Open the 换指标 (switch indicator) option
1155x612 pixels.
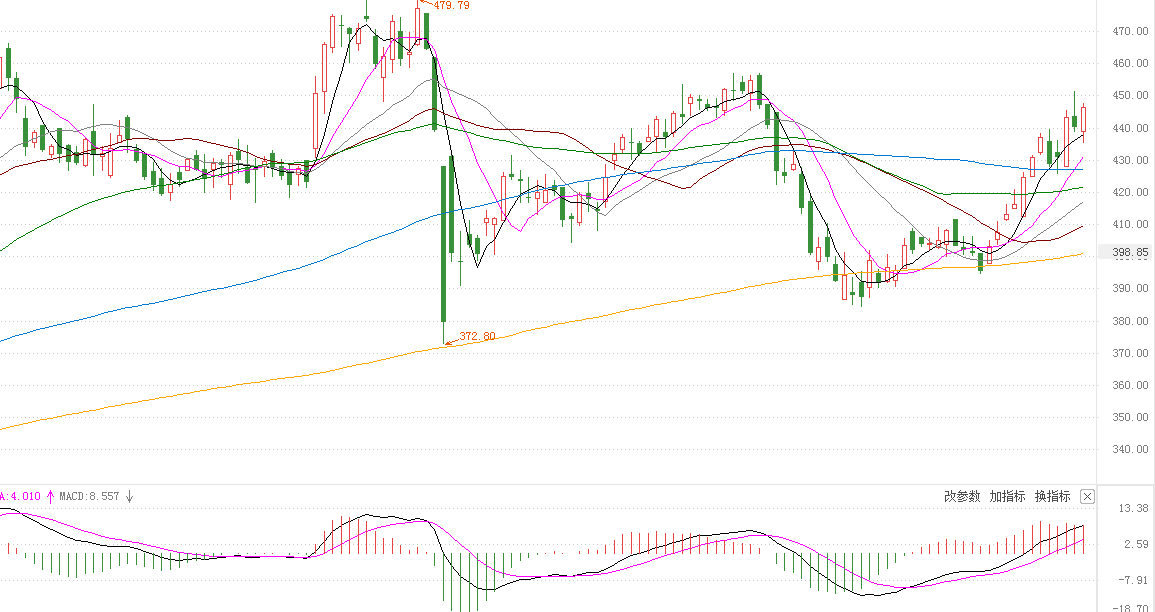pos(1052,496)
